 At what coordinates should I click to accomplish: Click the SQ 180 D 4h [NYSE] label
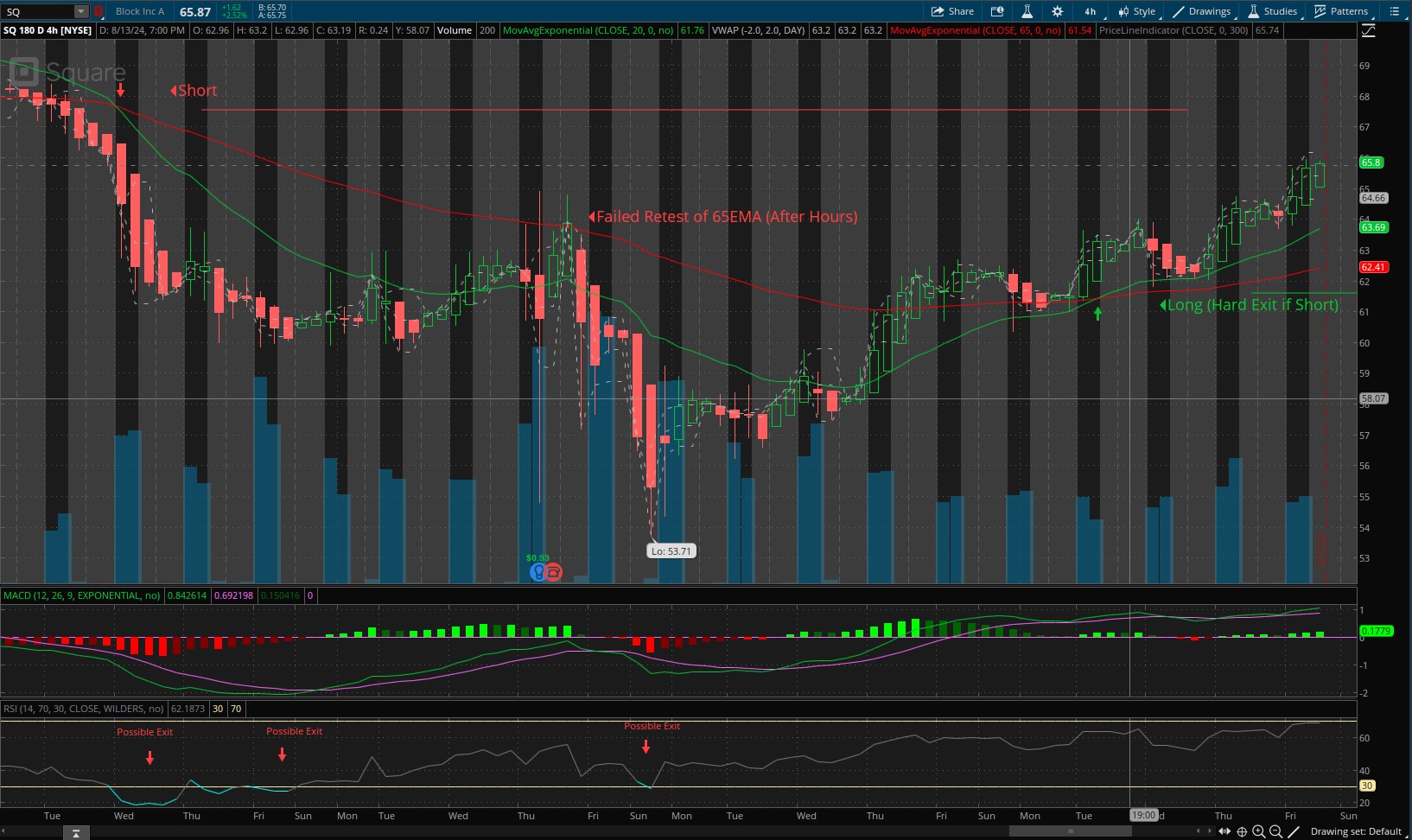48,30
